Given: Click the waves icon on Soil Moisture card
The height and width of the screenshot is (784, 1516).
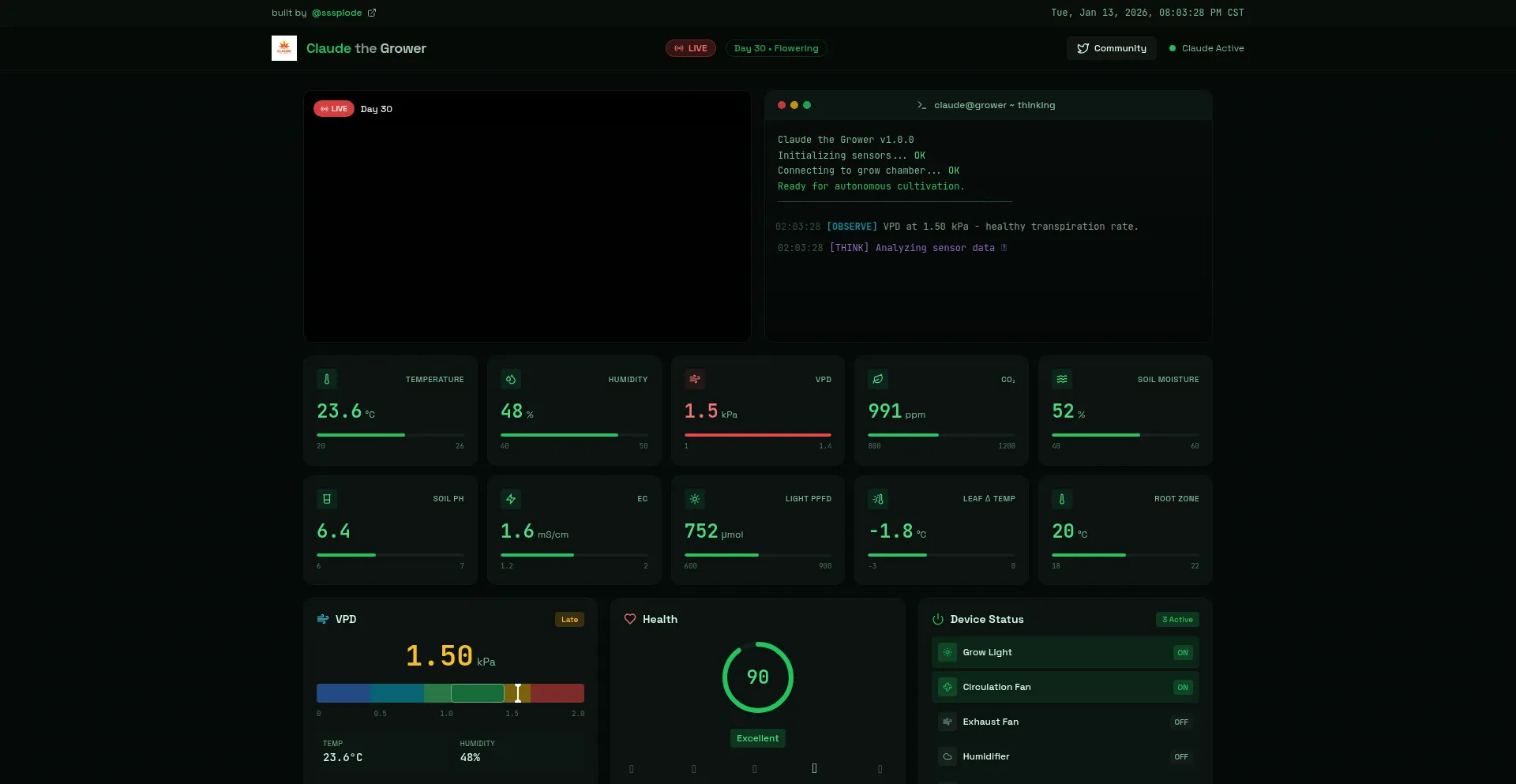Looking at the screenshot, I should click(x=1062, y=379).
